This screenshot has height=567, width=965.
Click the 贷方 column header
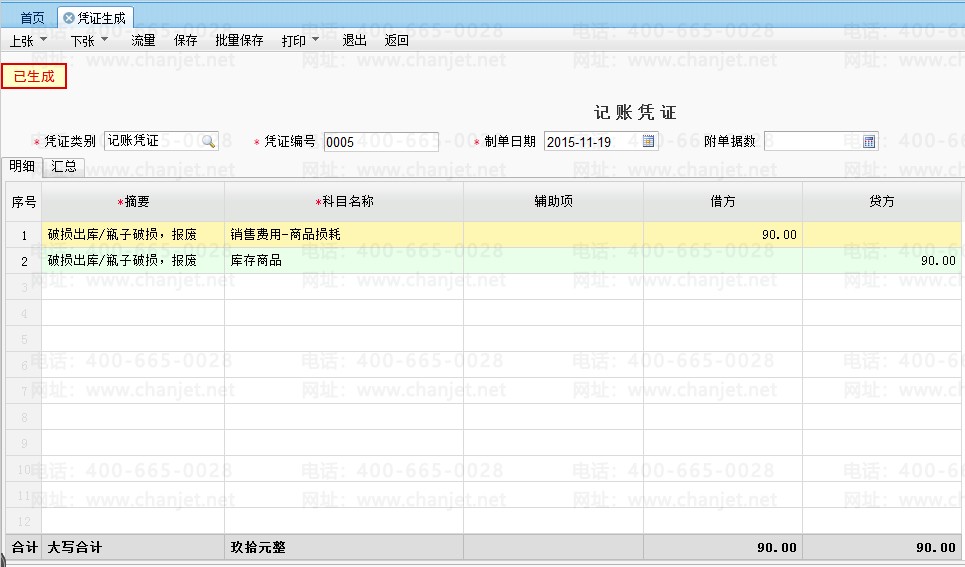(881, 201)
